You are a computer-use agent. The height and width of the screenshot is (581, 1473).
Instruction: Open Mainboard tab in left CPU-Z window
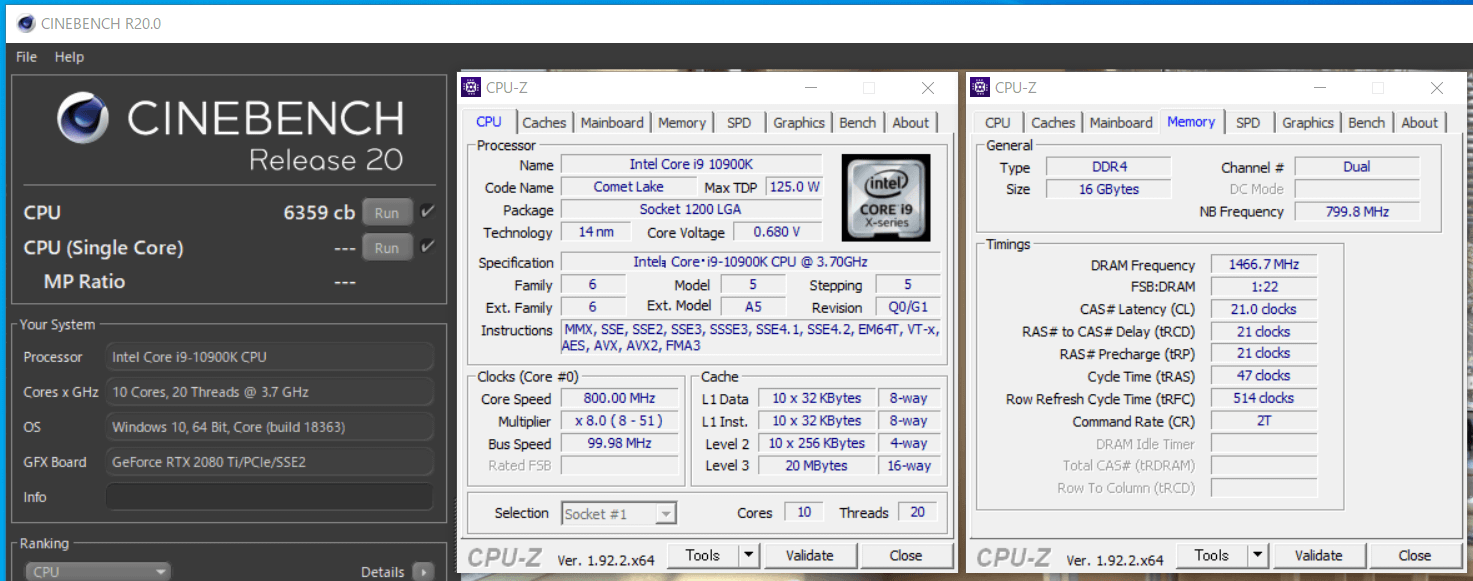pos(612,123)
